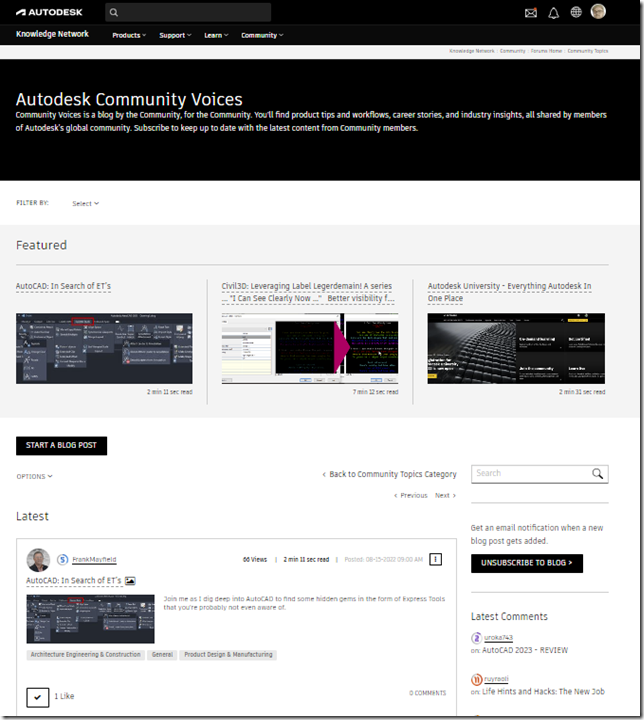The width and height of the screenshot is (644, 720).
Task: Click the 66 Views text
Action: (255, 560)
